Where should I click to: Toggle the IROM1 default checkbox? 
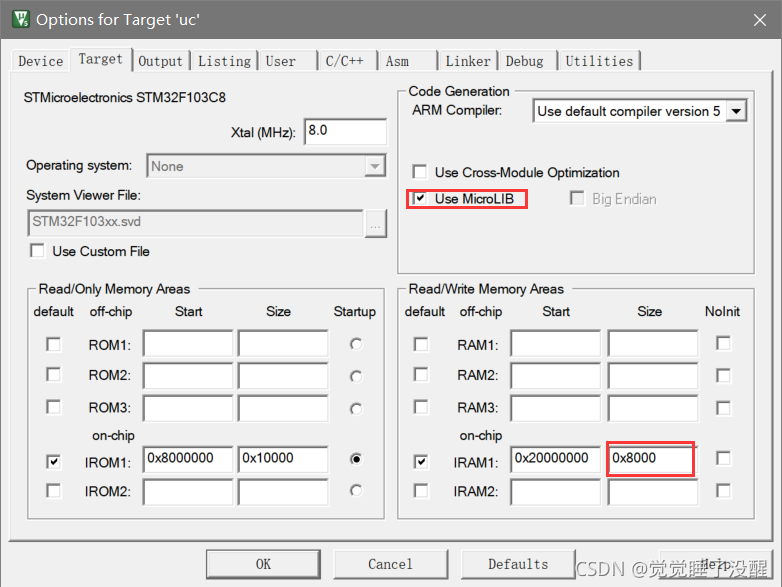53,462
